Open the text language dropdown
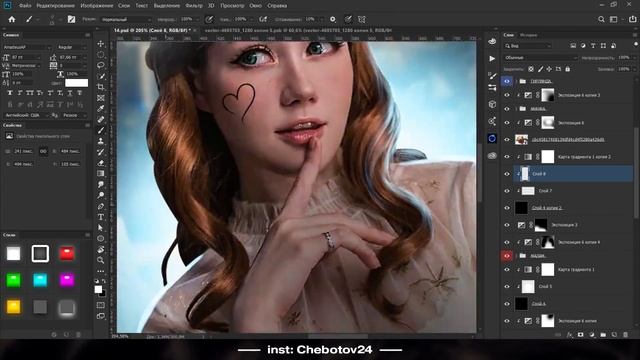640x360 pixels. point(26,116)
